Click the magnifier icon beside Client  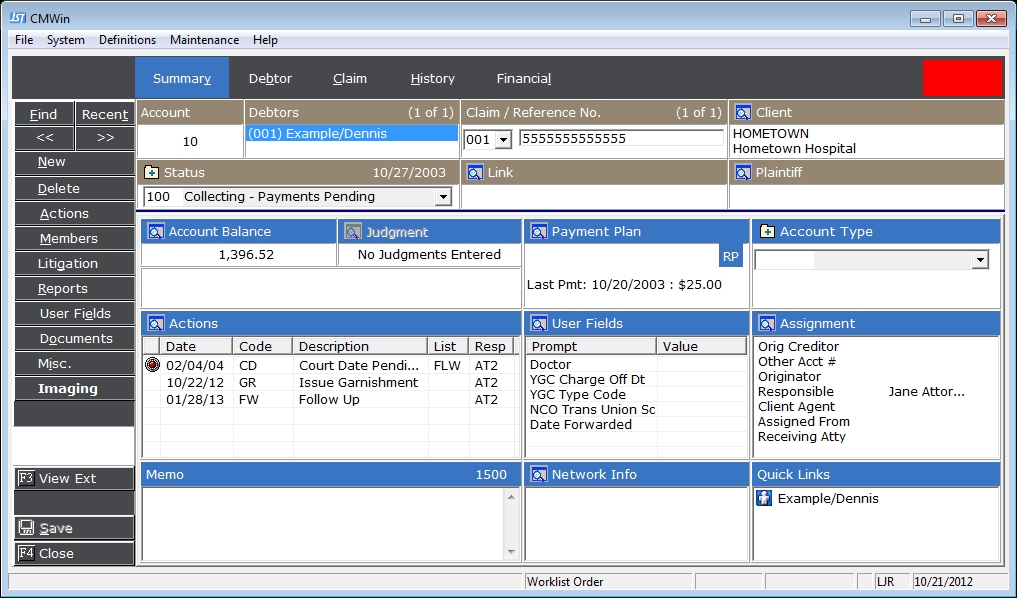(x=743, y=113)
